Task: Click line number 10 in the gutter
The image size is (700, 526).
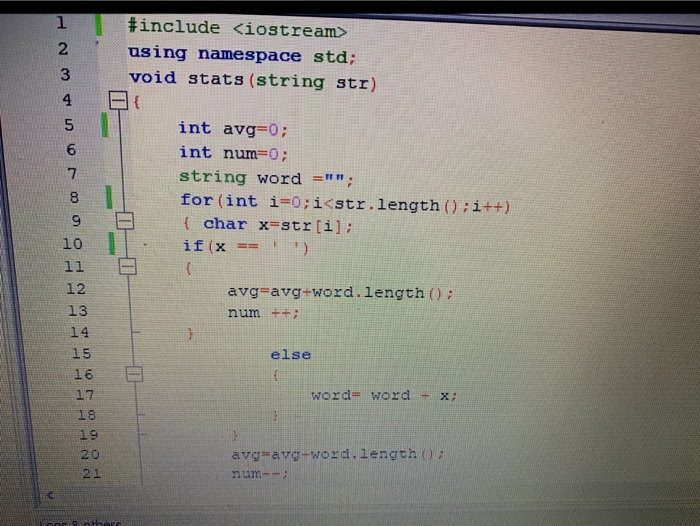Action: [x=73, y=244]
